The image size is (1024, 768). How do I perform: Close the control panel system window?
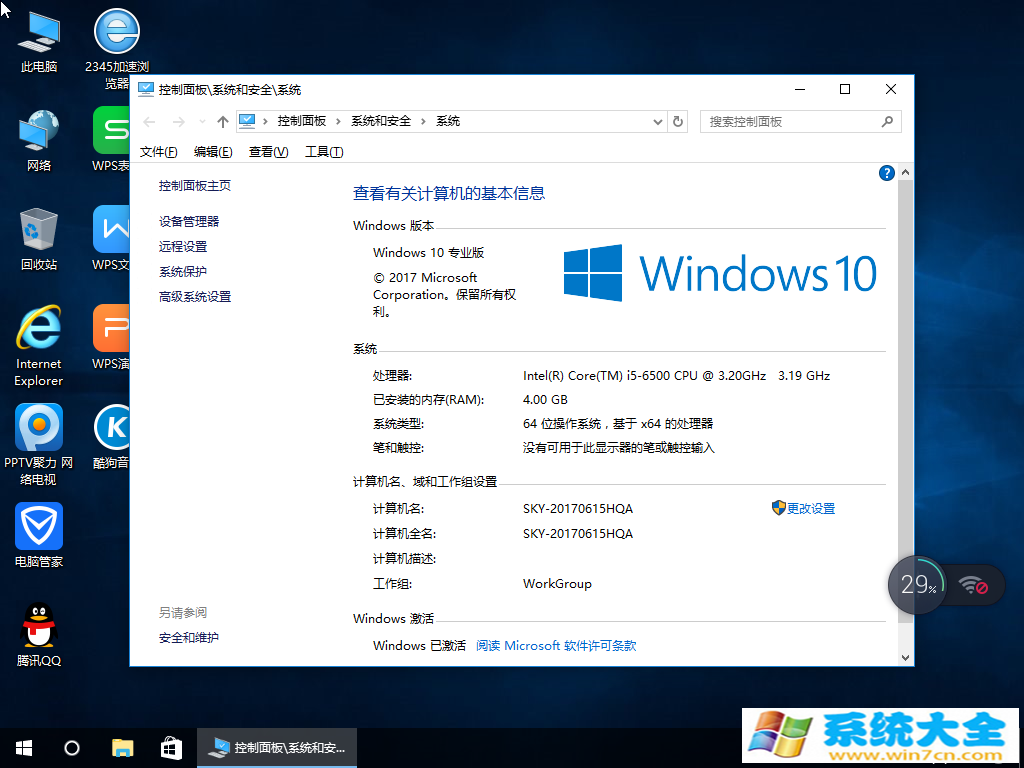coord(891,89)
